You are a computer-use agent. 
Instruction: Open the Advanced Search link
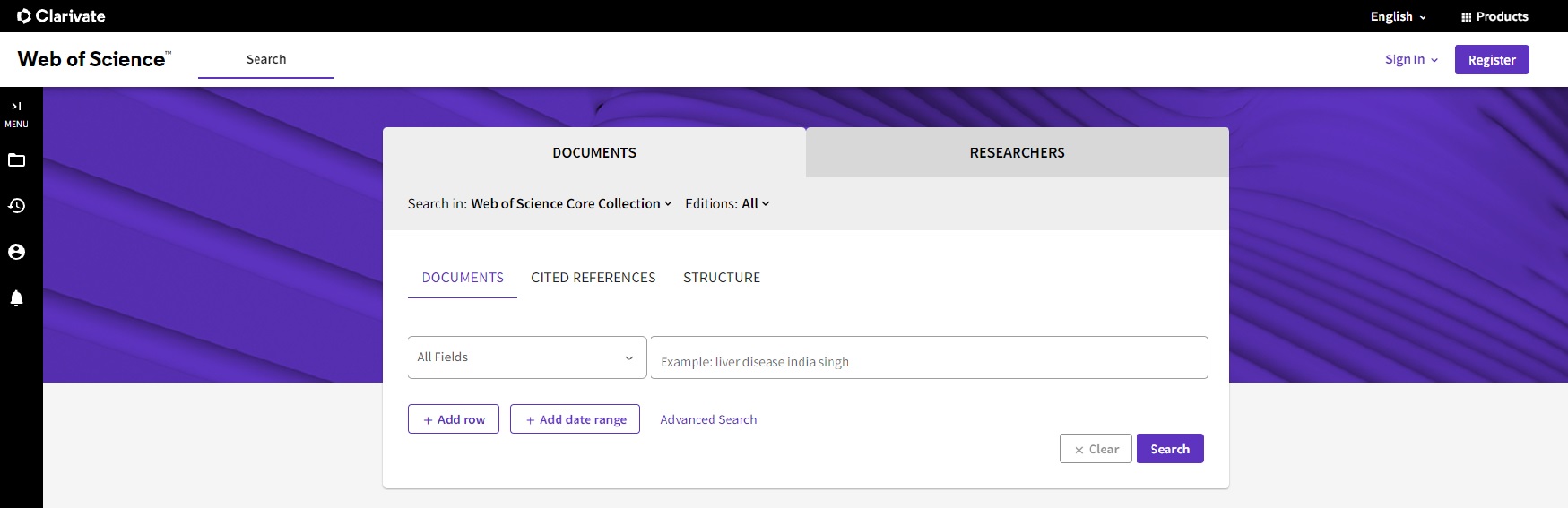tap(708, 419)
